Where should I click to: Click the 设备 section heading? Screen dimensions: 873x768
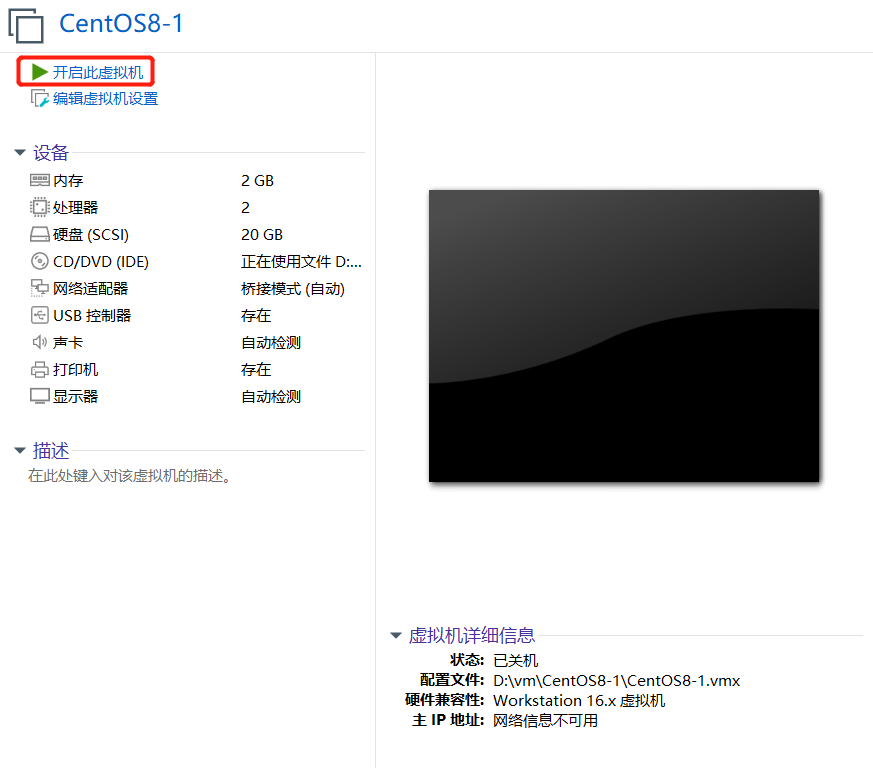[x=51, y=153]
